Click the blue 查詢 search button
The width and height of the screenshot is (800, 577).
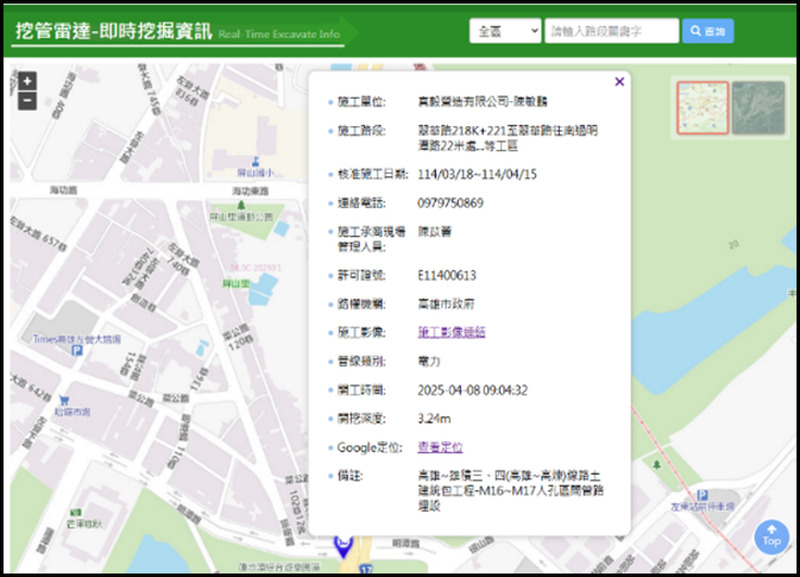point(708,30)
